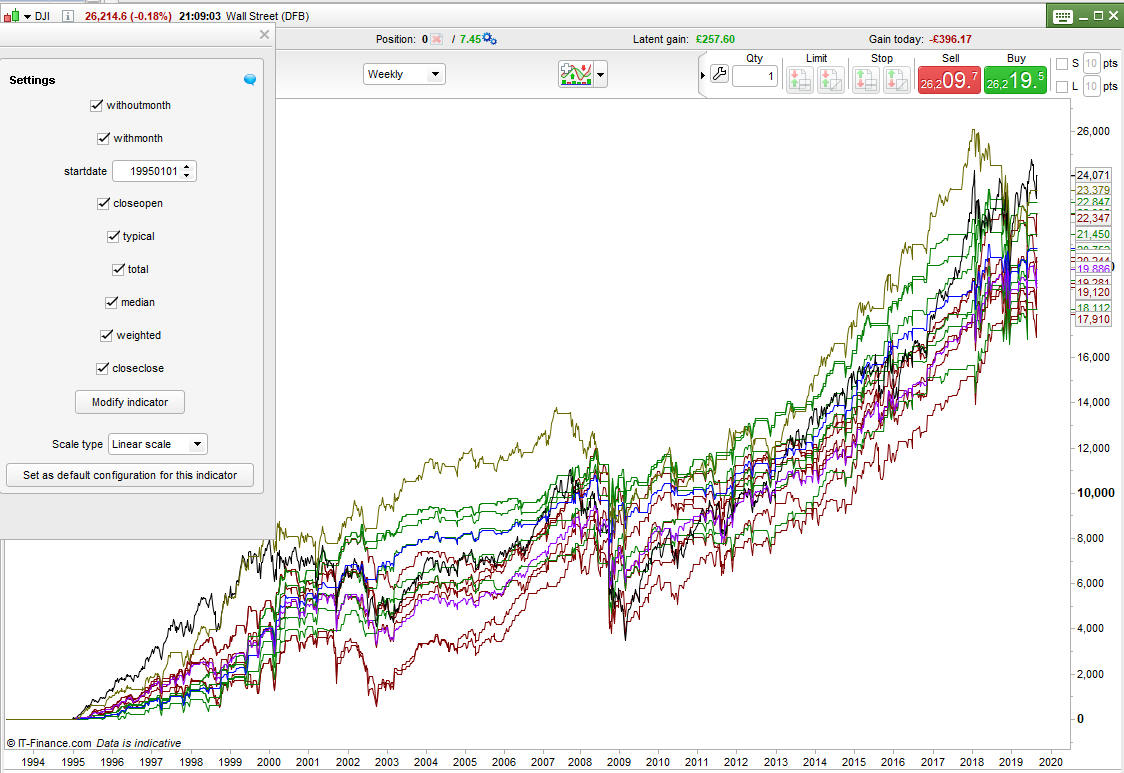Click the 2019 year label on axis
This screenshot has height=773, width=1124.
coord(1011,762)
